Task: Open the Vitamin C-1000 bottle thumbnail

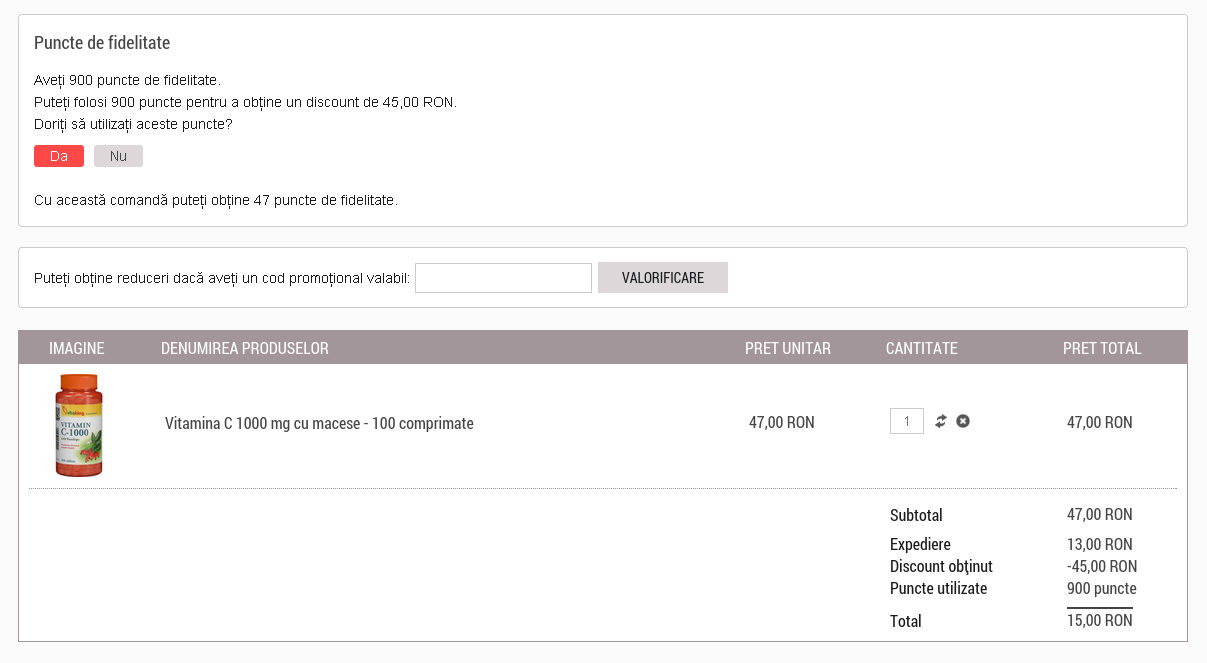Action: click(79, 425)
